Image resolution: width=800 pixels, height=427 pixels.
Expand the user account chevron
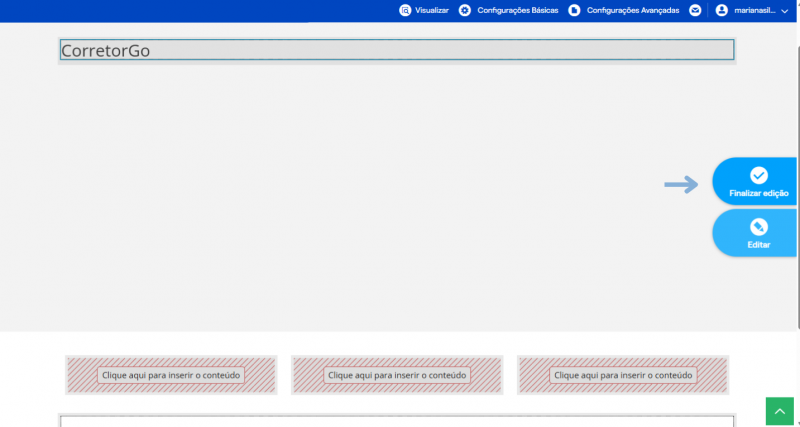click(x=785, y=11)
